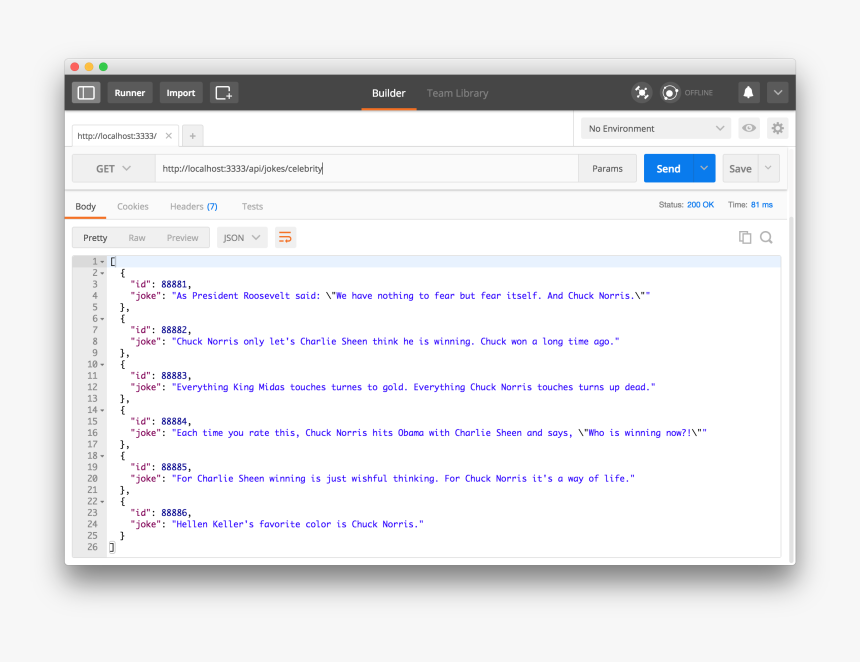Open the settings gear for environments

pos(777,128)
